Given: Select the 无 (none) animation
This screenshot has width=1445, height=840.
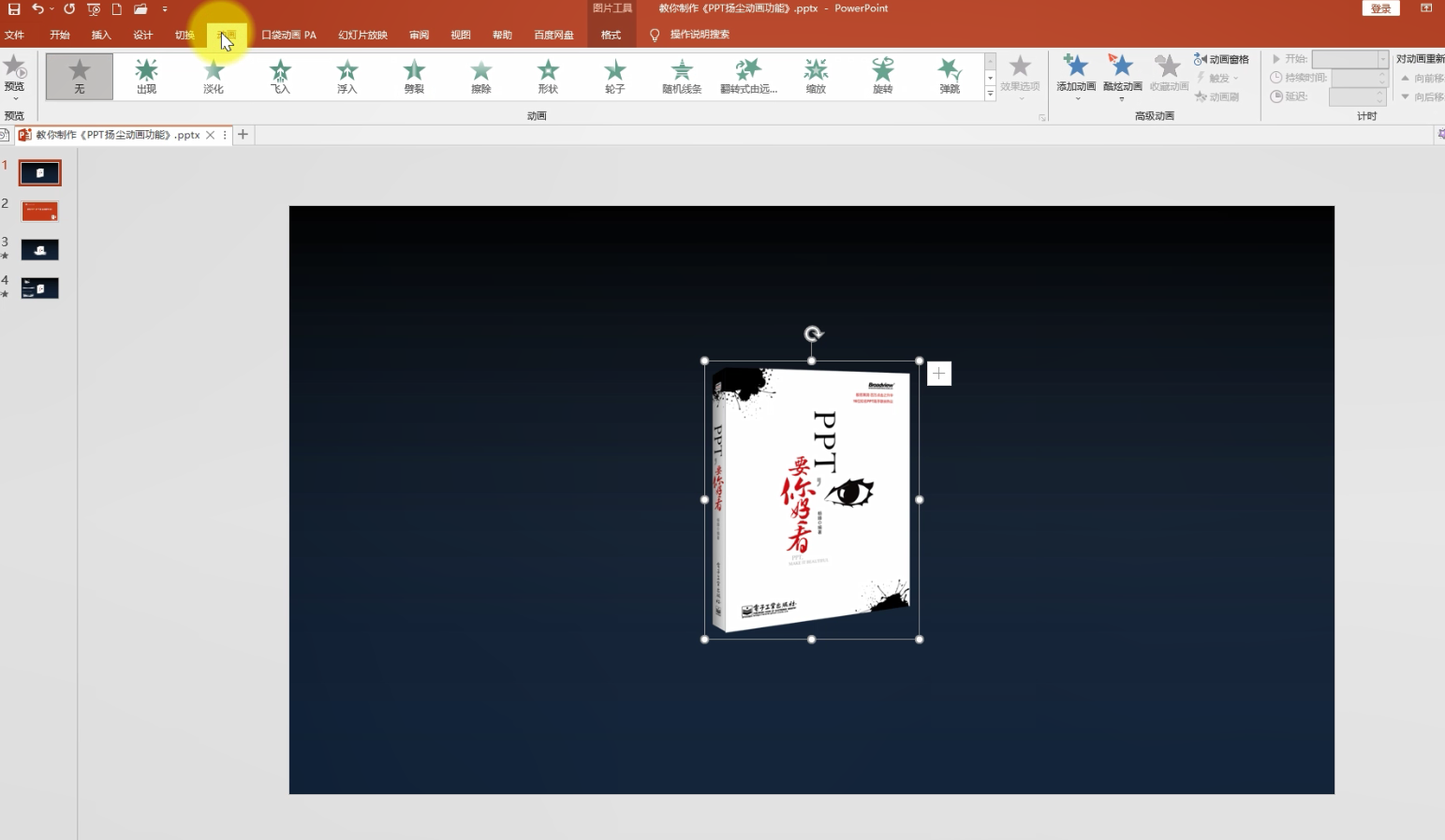Looking at the screenshot, I should [x=80, y=76].
